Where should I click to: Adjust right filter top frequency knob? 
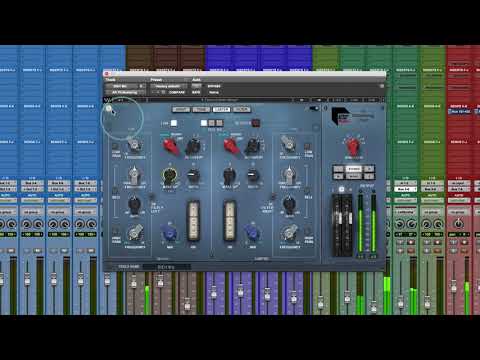pyautogui.click(x=289, y=144)
